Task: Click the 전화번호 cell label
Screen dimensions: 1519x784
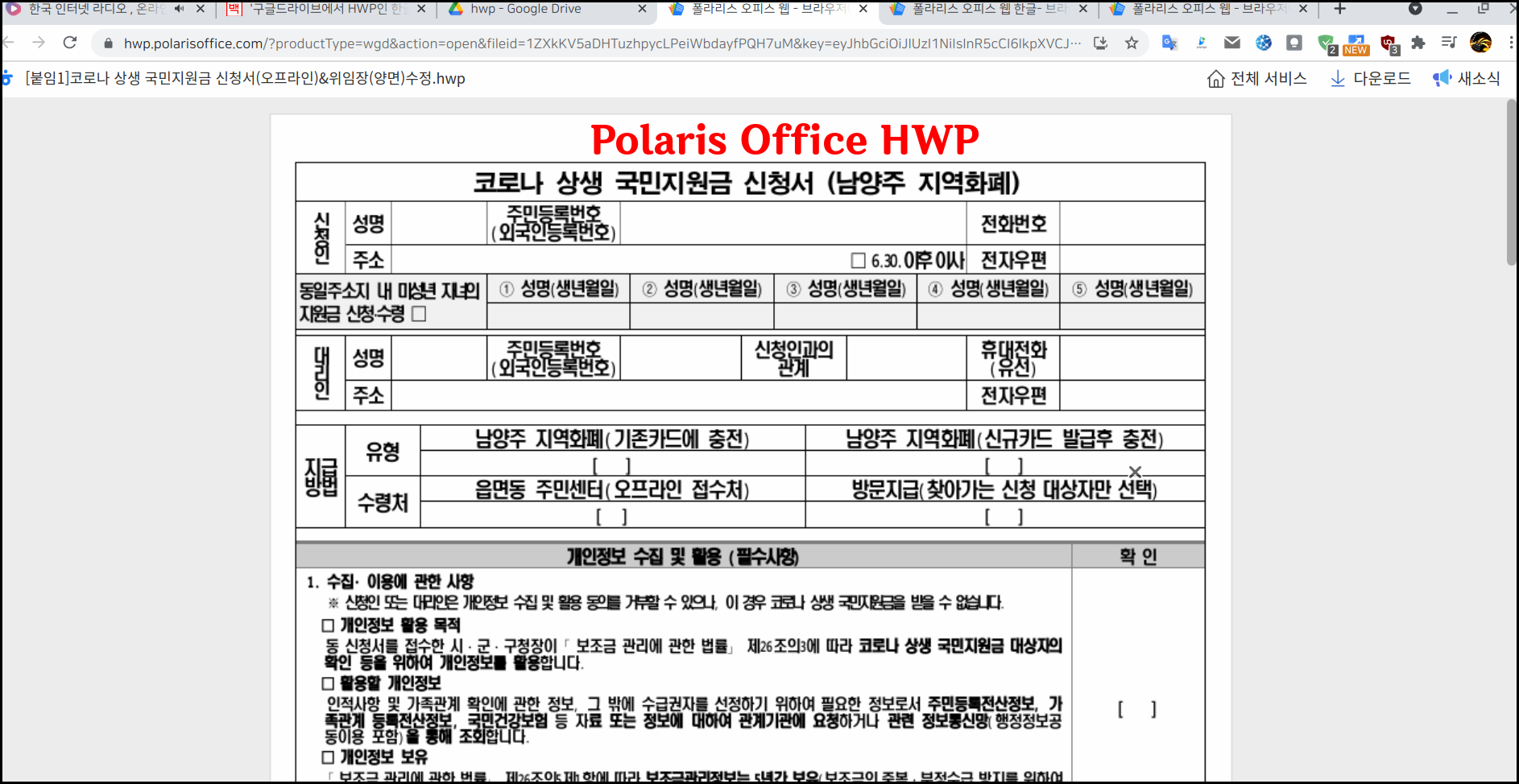Action: click(1013, 224)
